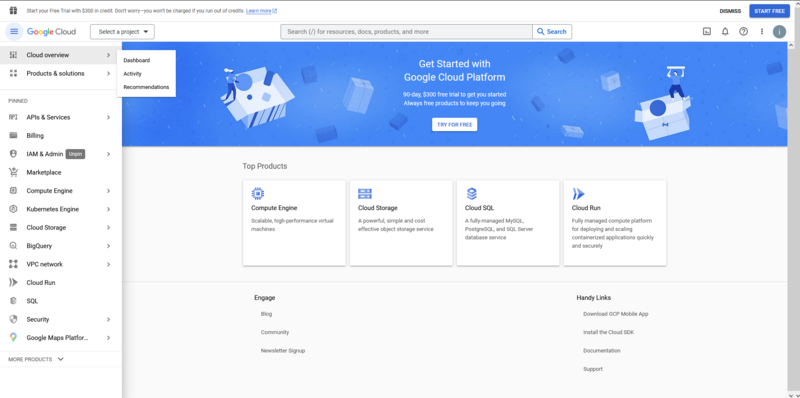Open the Cloud Shell terminal icon
Image resolution: width=800 pixels, height=398 pixels.
point(707,32)
